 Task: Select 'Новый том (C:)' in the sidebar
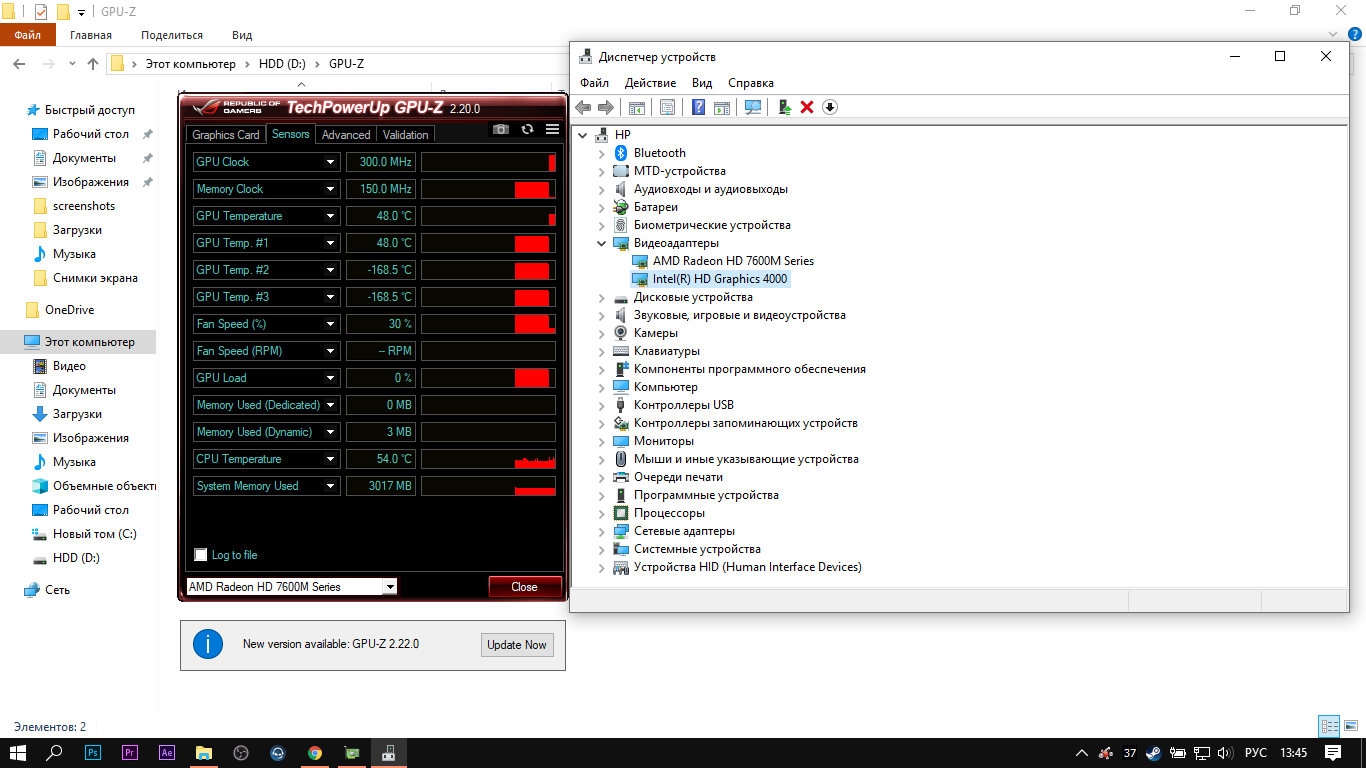coord(94,534)
